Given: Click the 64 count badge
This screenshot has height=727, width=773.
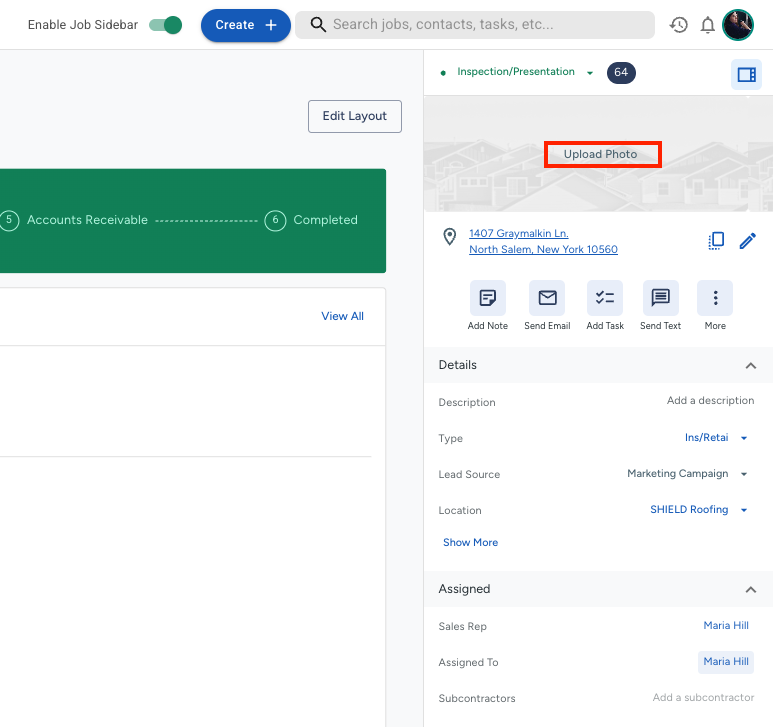Looking at the screenshot, I should [x=621, y=72].
